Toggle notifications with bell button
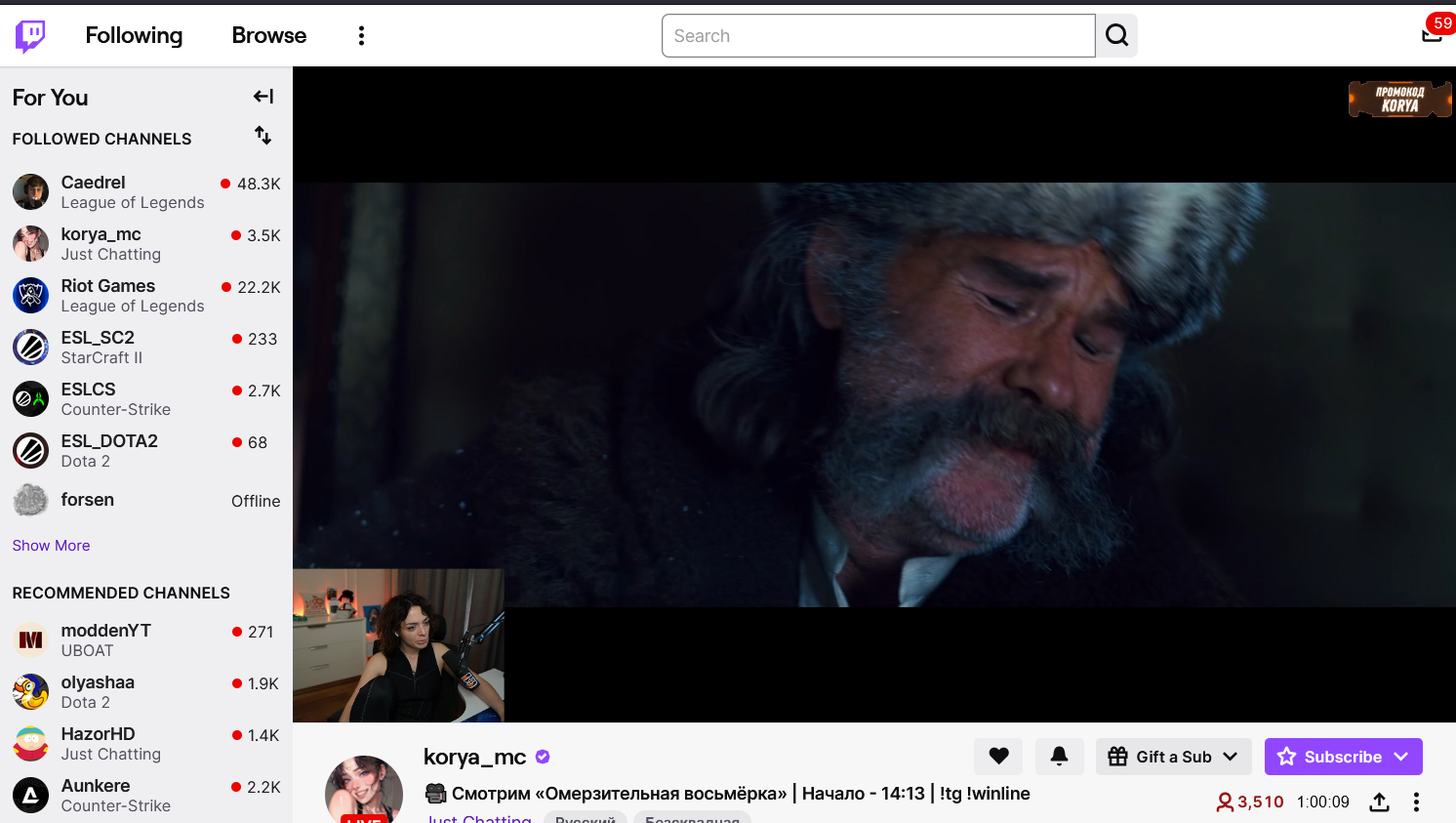The height and width of the screenshot is (823, 1456). click(x=1059, y=757)
